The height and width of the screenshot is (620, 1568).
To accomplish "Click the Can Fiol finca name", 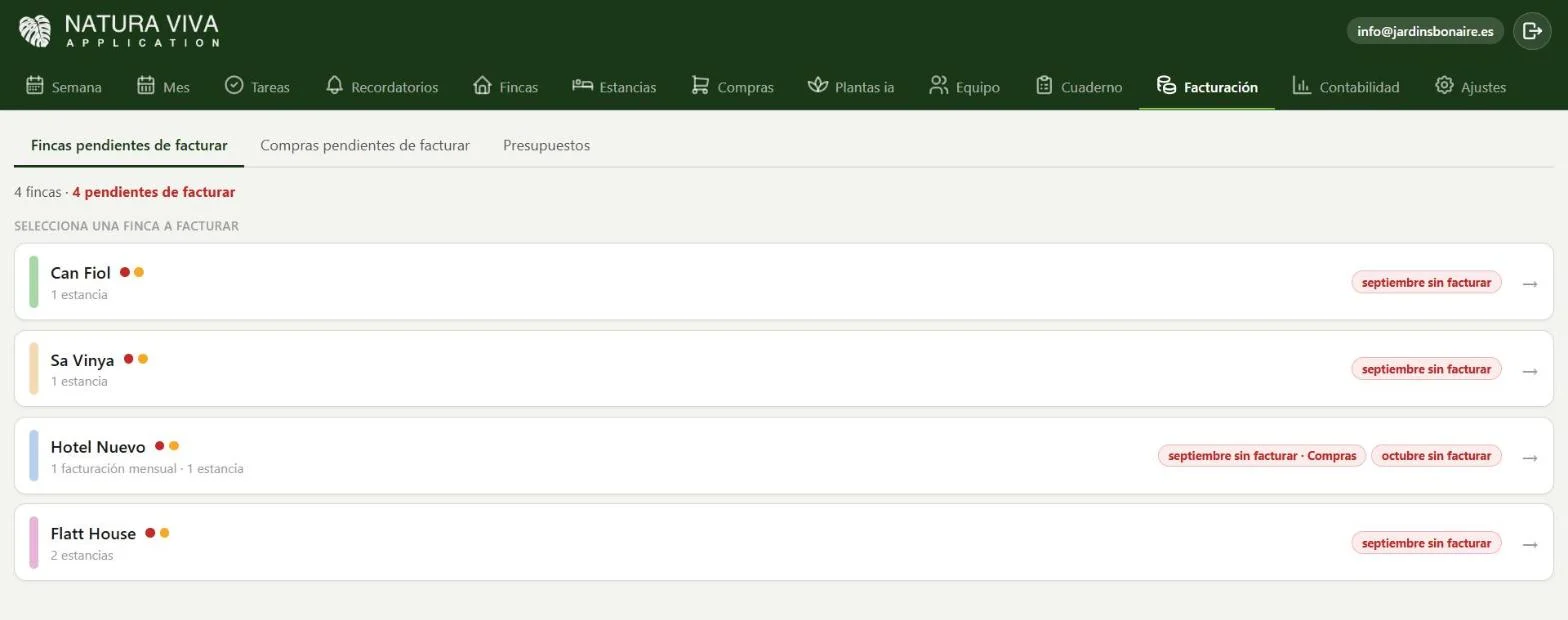I will coord(81,273).
